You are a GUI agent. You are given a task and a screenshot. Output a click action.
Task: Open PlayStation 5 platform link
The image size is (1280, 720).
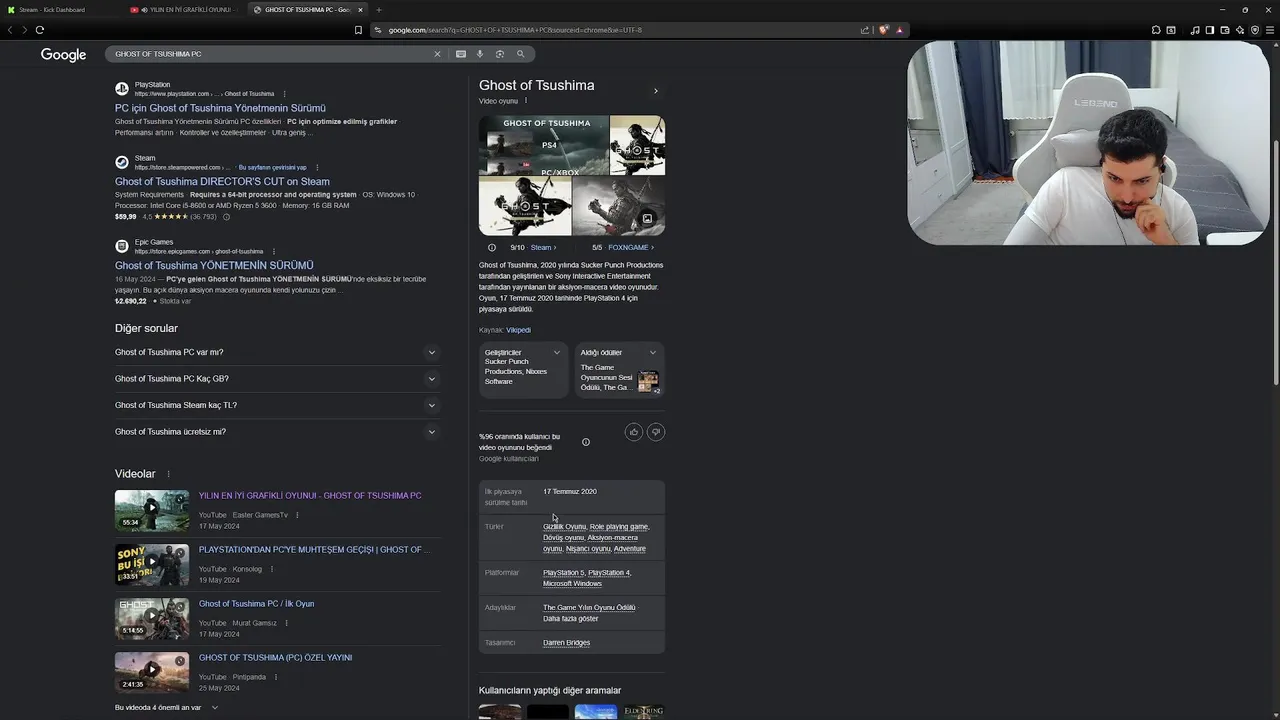pyautogui.click(x=563, y=573)
